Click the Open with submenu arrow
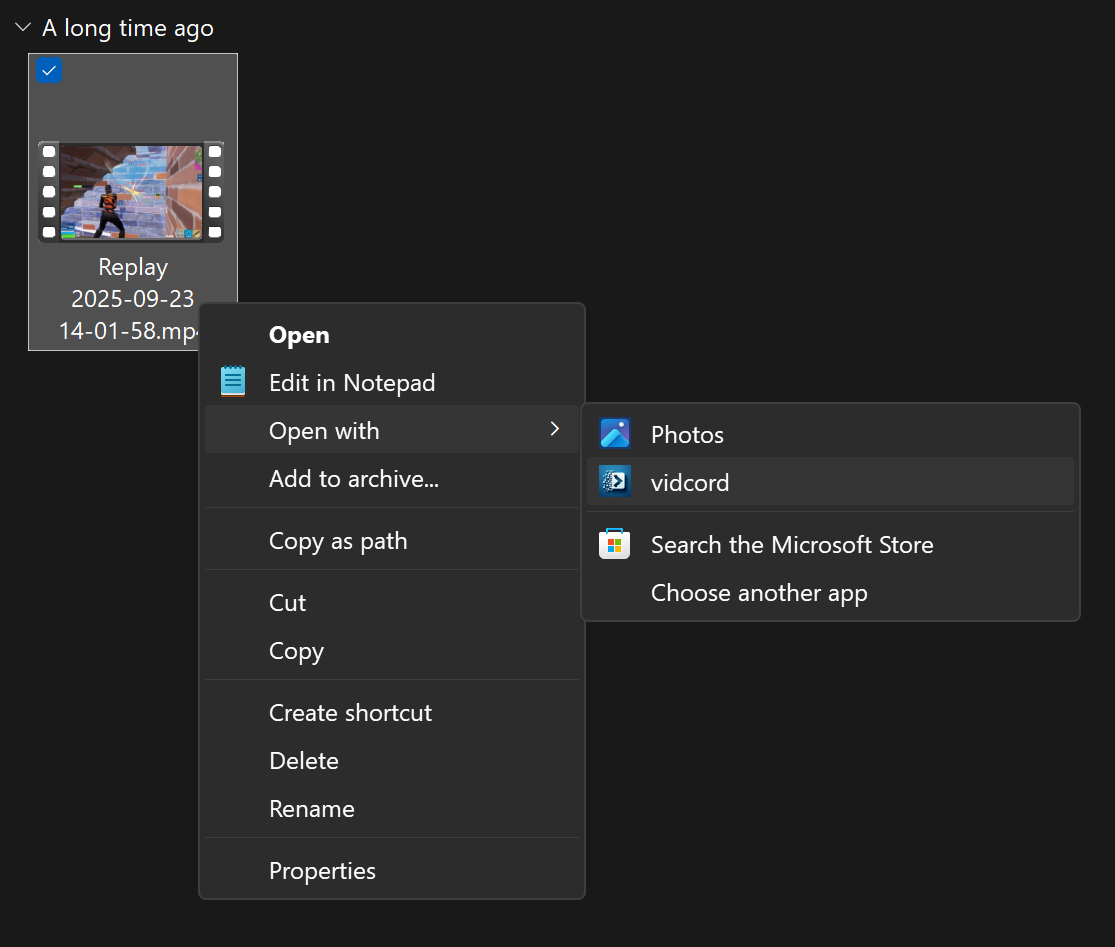The width and height of the screenshot is (1115, 947). coord(555,429)
